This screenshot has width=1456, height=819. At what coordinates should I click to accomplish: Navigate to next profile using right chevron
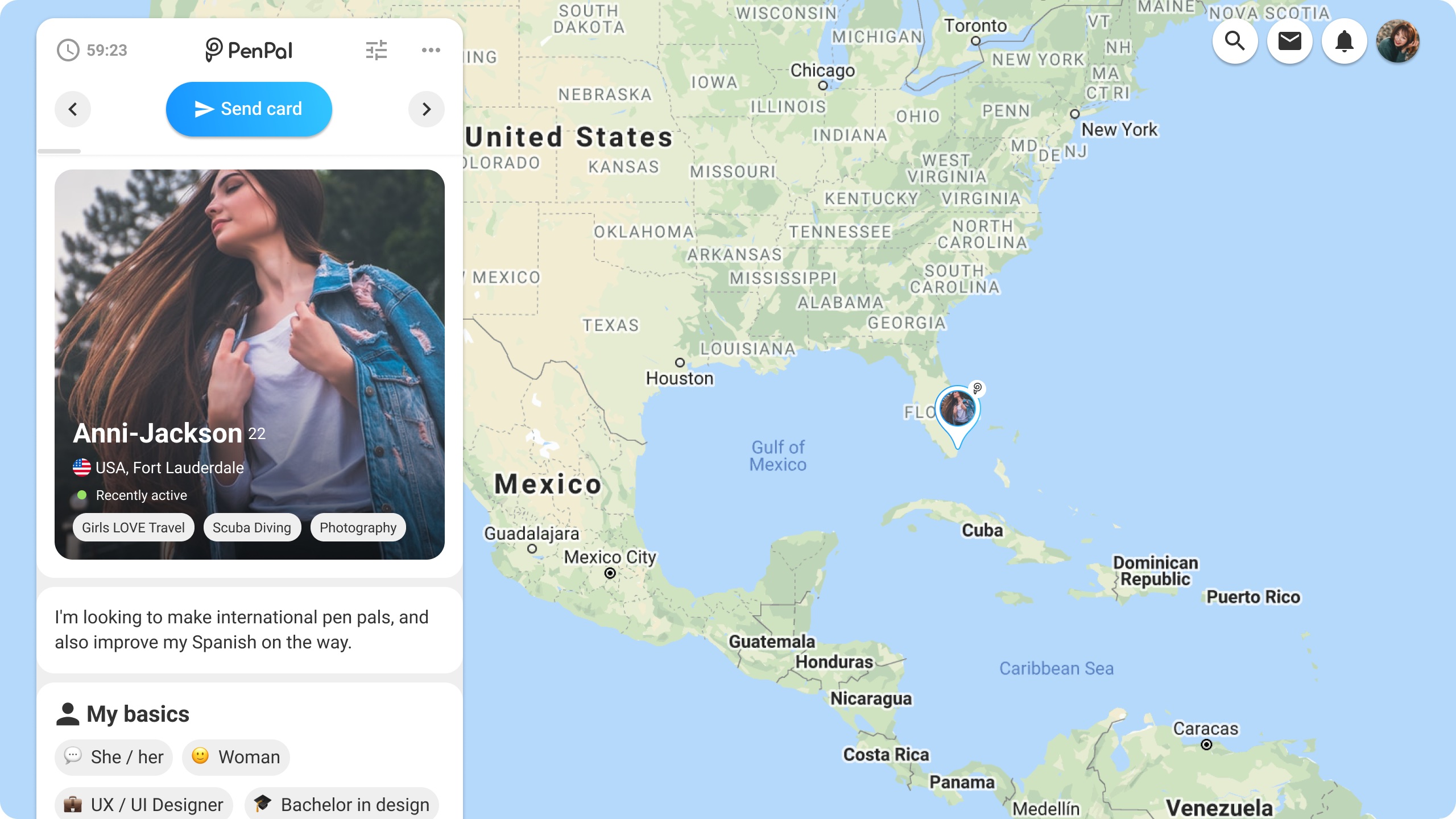point(425,109)
